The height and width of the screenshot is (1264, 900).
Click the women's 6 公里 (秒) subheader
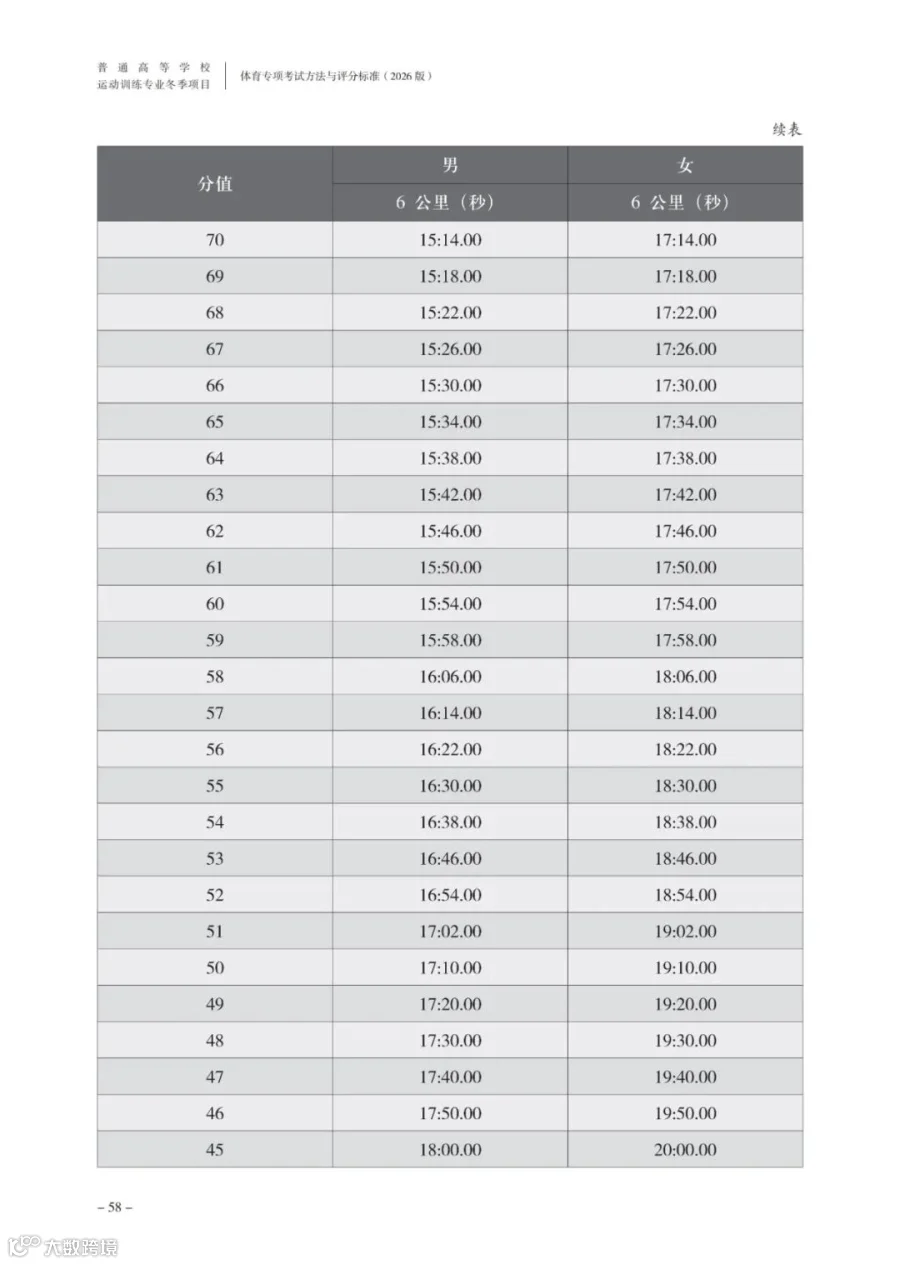click(x=685, y=202)
